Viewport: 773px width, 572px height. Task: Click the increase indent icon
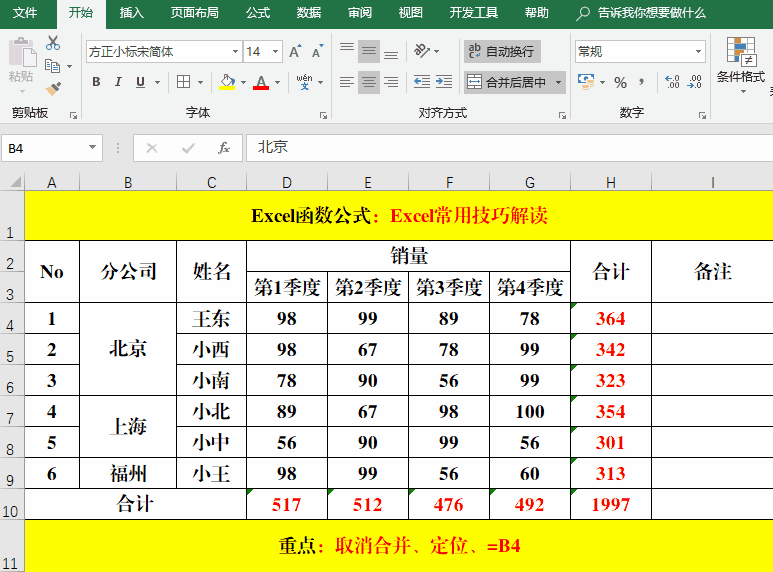point(443,82)
